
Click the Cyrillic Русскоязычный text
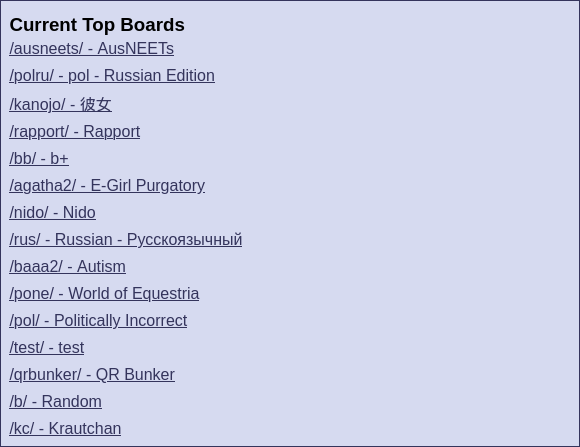click(184, 240)
